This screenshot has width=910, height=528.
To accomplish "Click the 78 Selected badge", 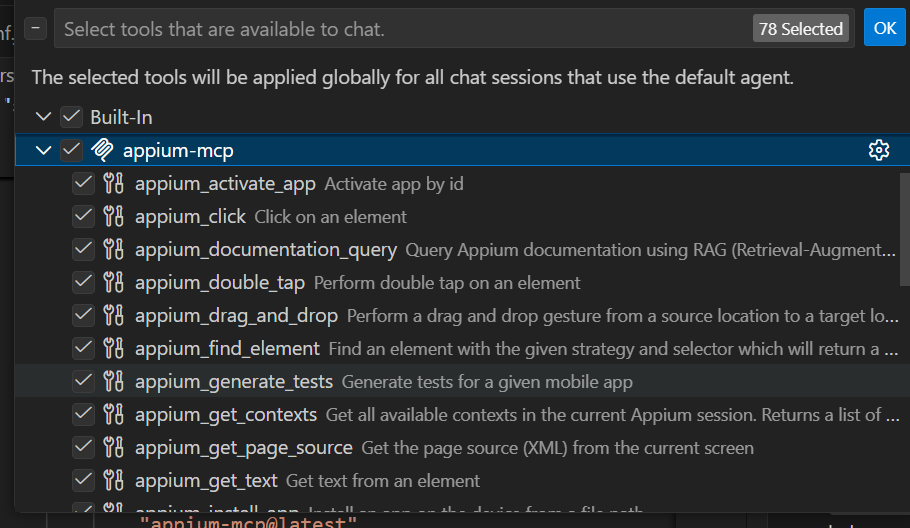I will [800, 29].
